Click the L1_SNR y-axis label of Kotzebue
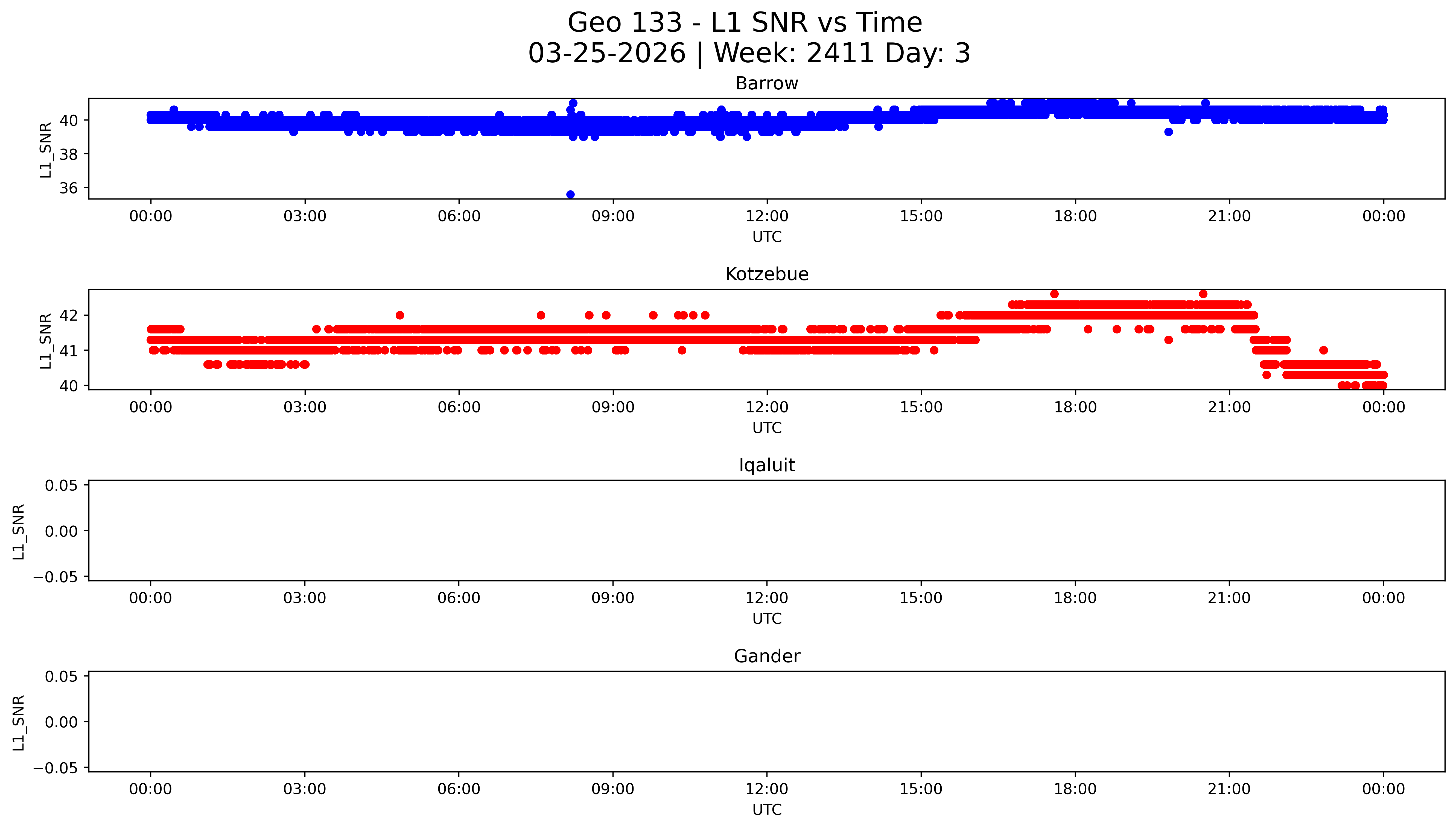This screenshot has width=1456, height=829. [x=46, y=341]
